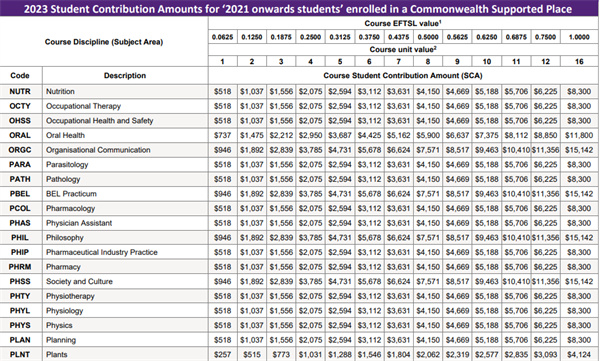This screenshot has width=600, height=361.
Task: Click the ORGC code cell
Action: pos(20,150)
